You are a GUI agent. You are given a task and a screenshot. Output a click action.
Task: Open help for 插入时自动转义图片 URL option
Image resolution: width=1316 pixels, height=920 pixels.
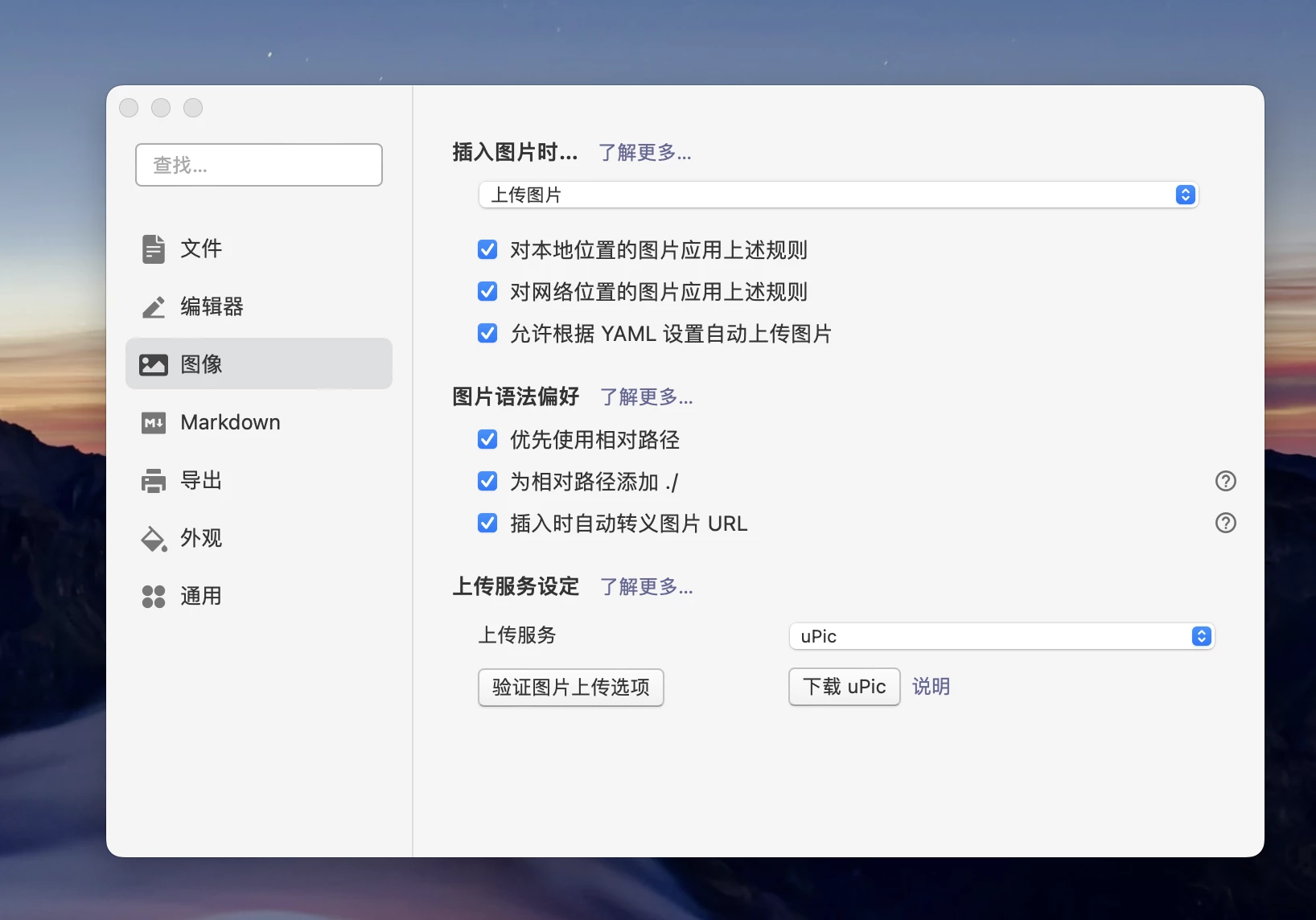click(1225, 523)
